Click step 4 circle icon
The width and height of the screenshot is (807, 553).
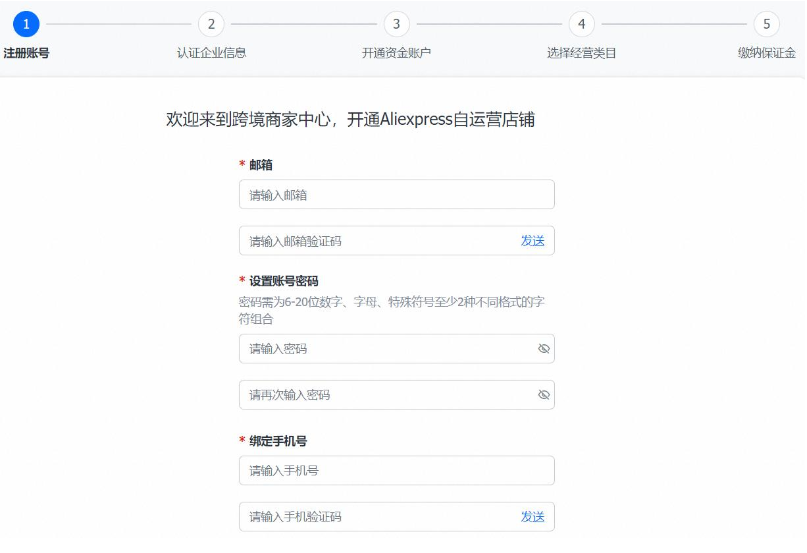pyautogui.click(x=581, y=25)
